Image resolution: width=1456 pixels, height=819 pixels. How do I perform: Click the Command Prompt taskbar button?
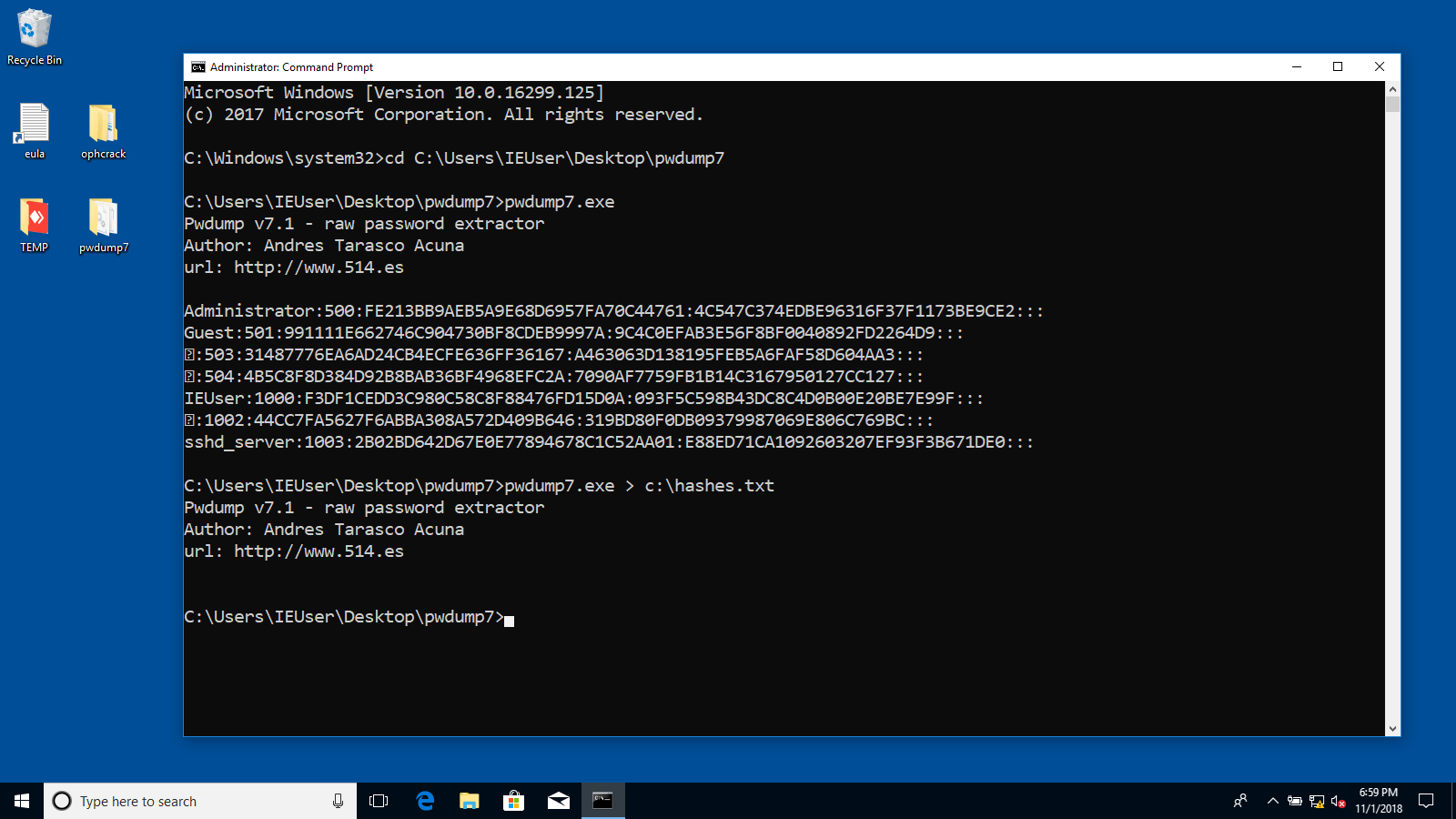coord(602,801)
